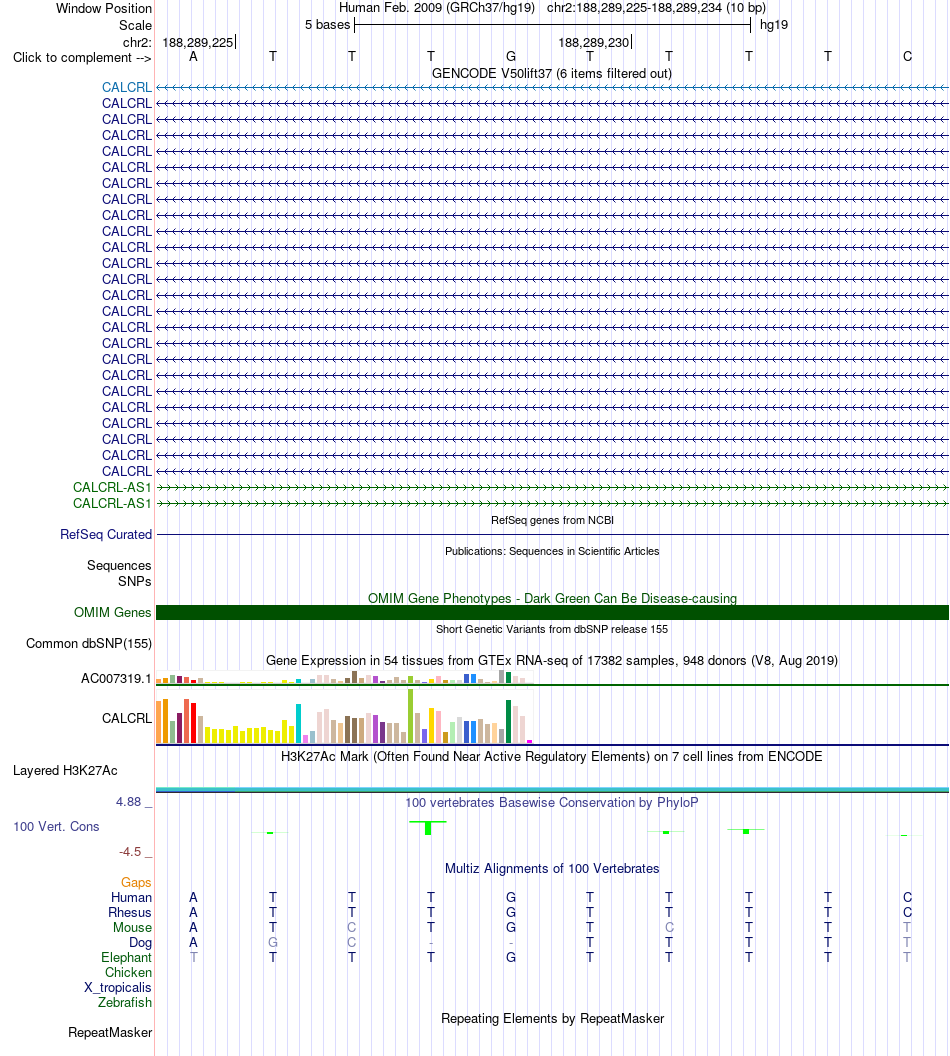Click 'A' base in Dog alignment row
The image size is (950, 1056).
(x=193, y=943)
